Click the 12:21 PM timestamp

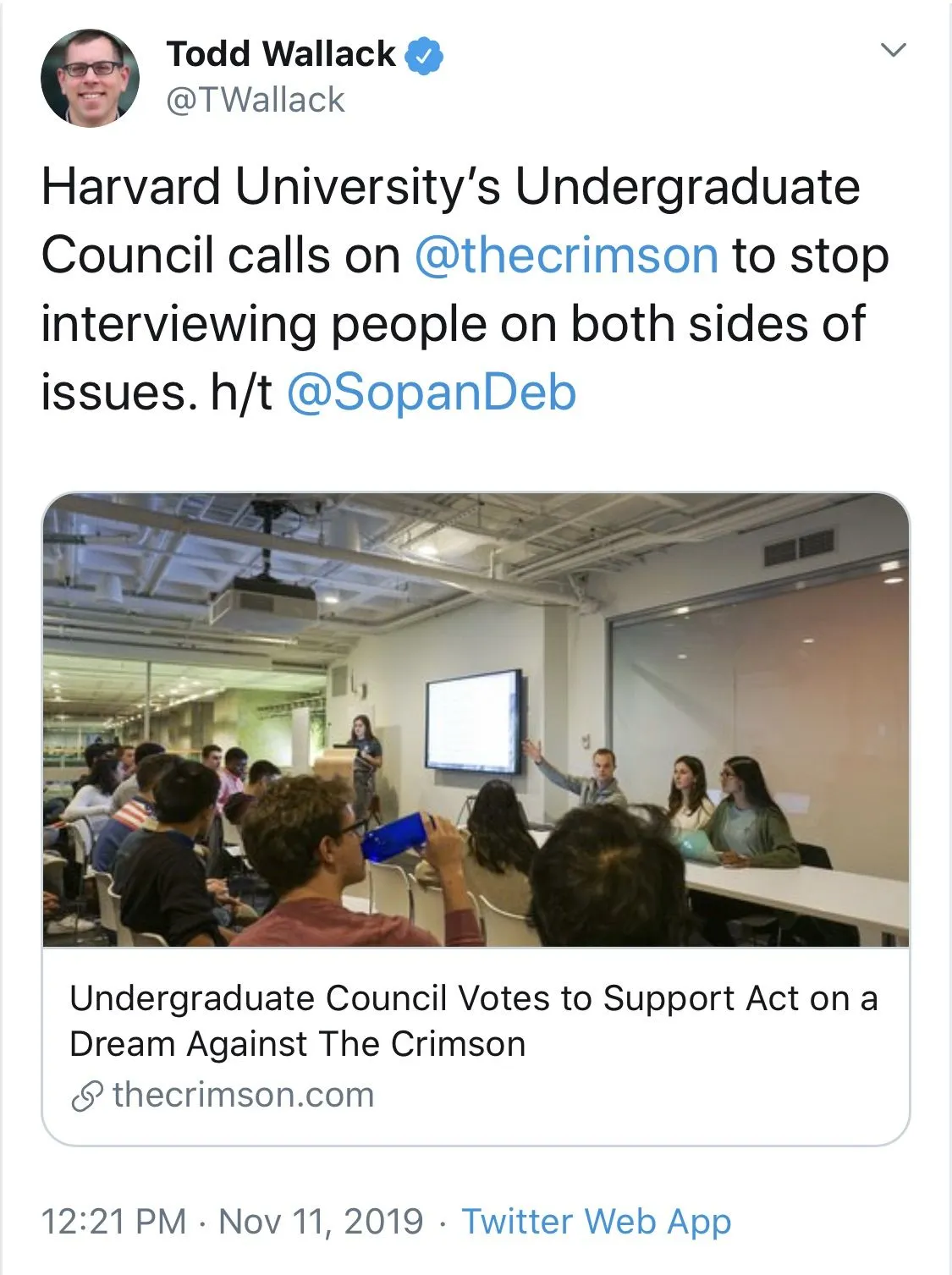point(113,1222)
